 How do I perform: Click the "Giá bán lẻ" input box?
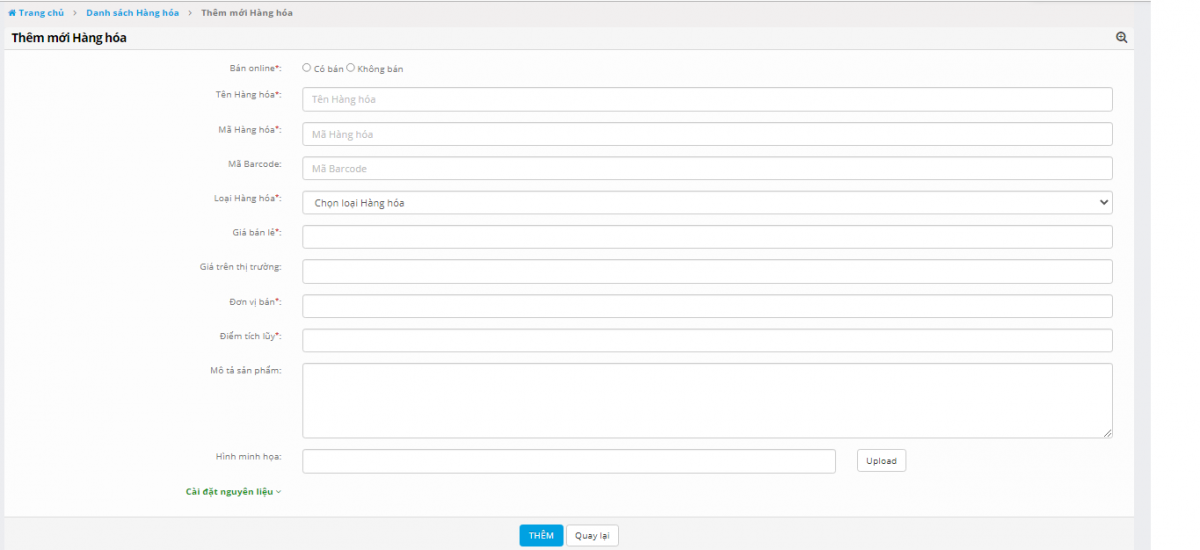coord(707,237)
